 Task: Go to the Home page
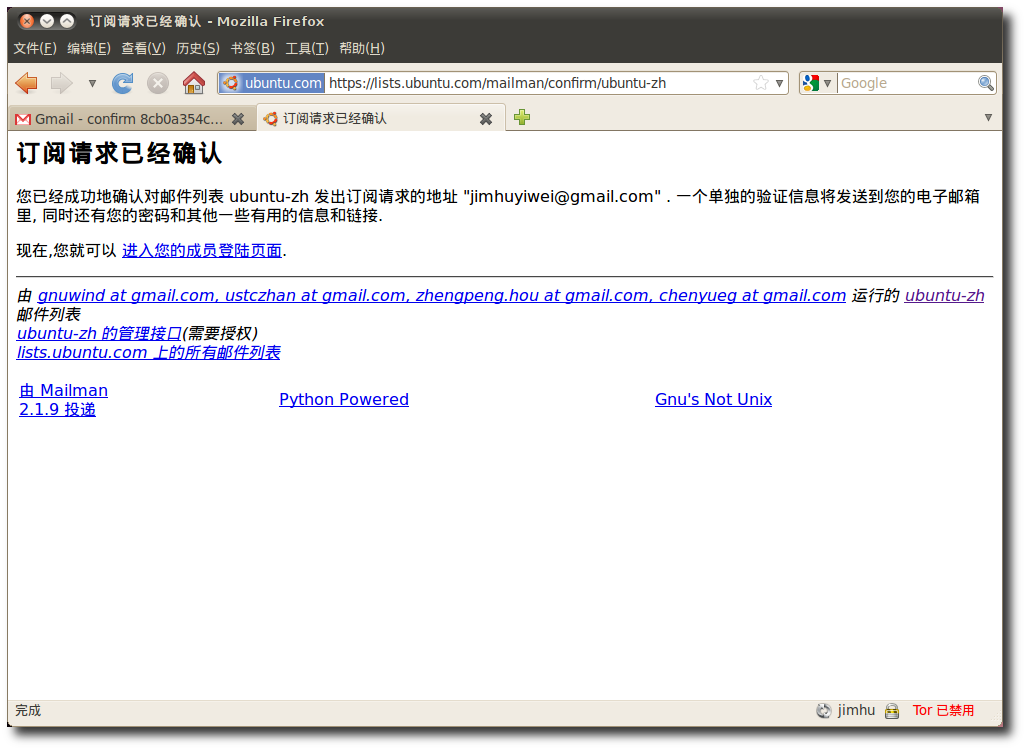click(194, 83)
